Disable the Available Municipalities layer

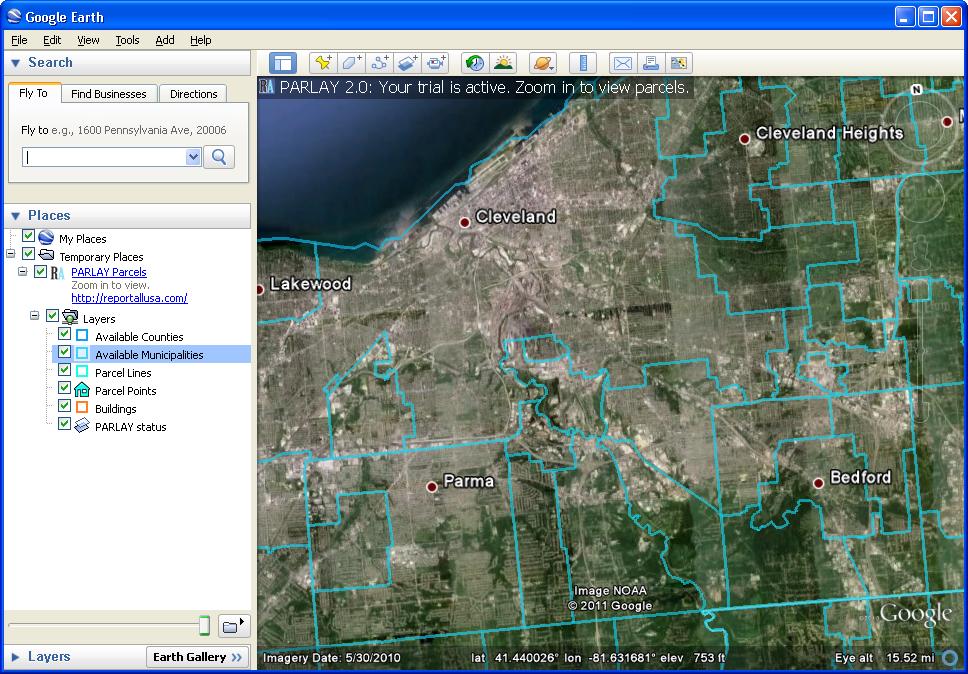tap(64, 352)
